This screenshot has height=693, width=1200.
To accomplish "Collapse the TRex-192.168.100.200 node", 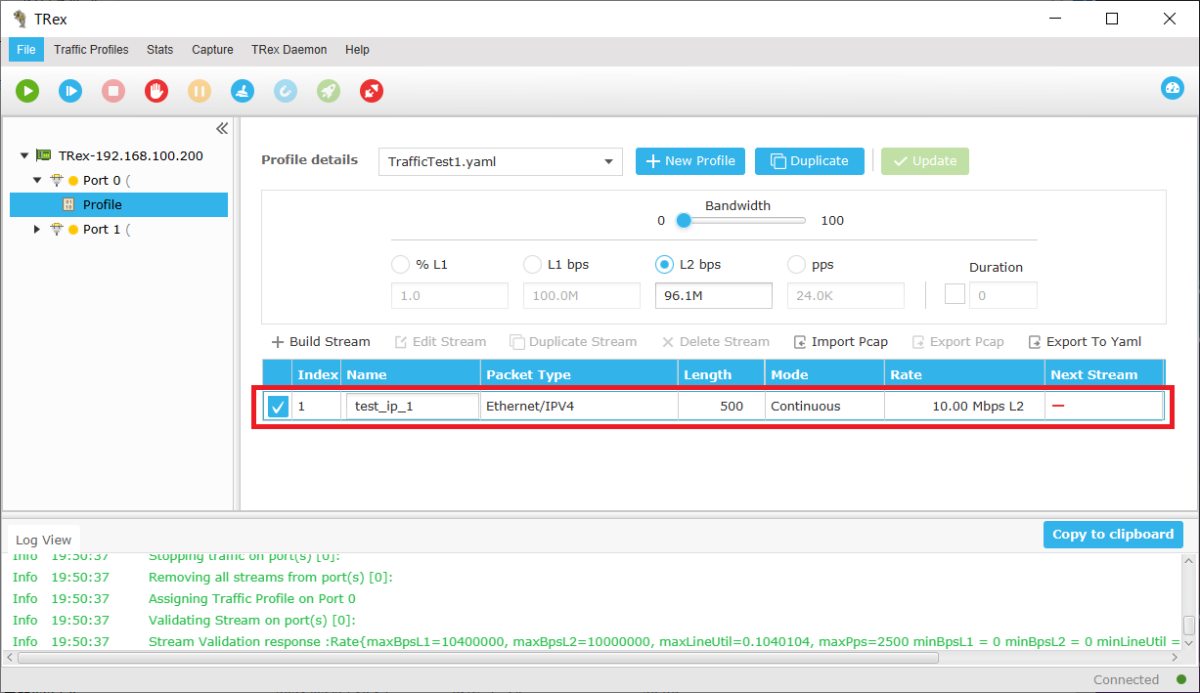I will 24,156.
